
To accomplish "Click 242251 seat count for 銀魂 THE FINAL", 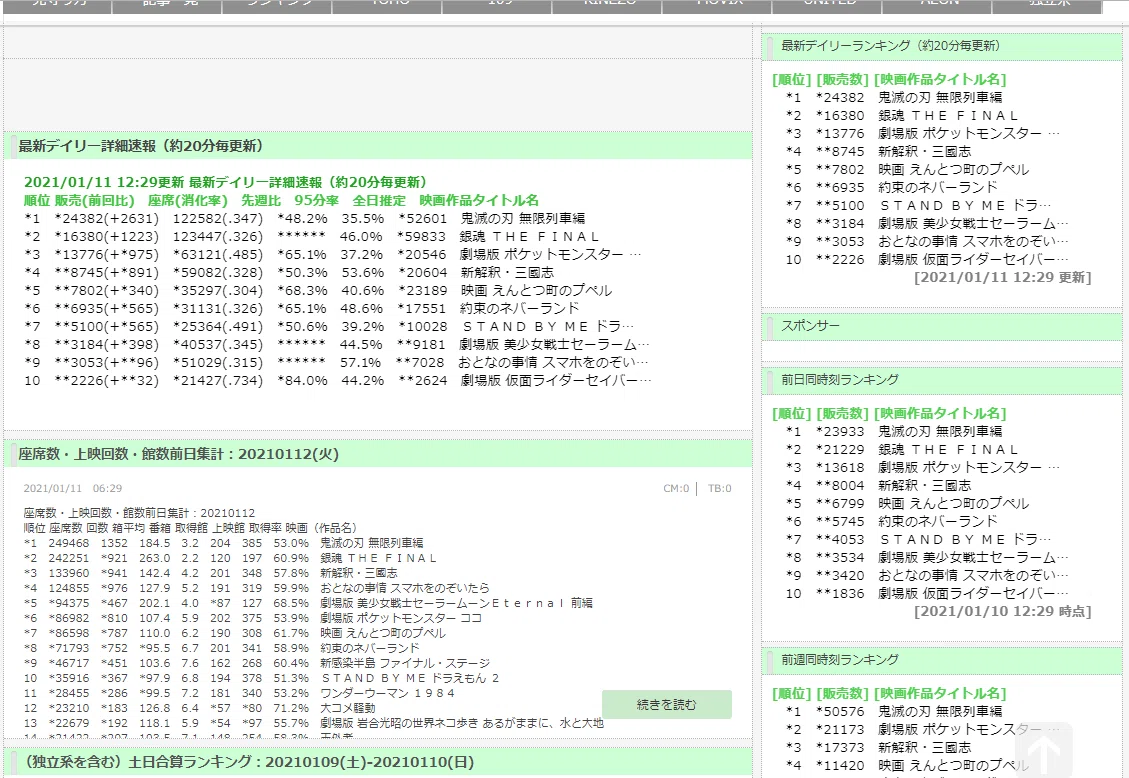I will 69,558.
